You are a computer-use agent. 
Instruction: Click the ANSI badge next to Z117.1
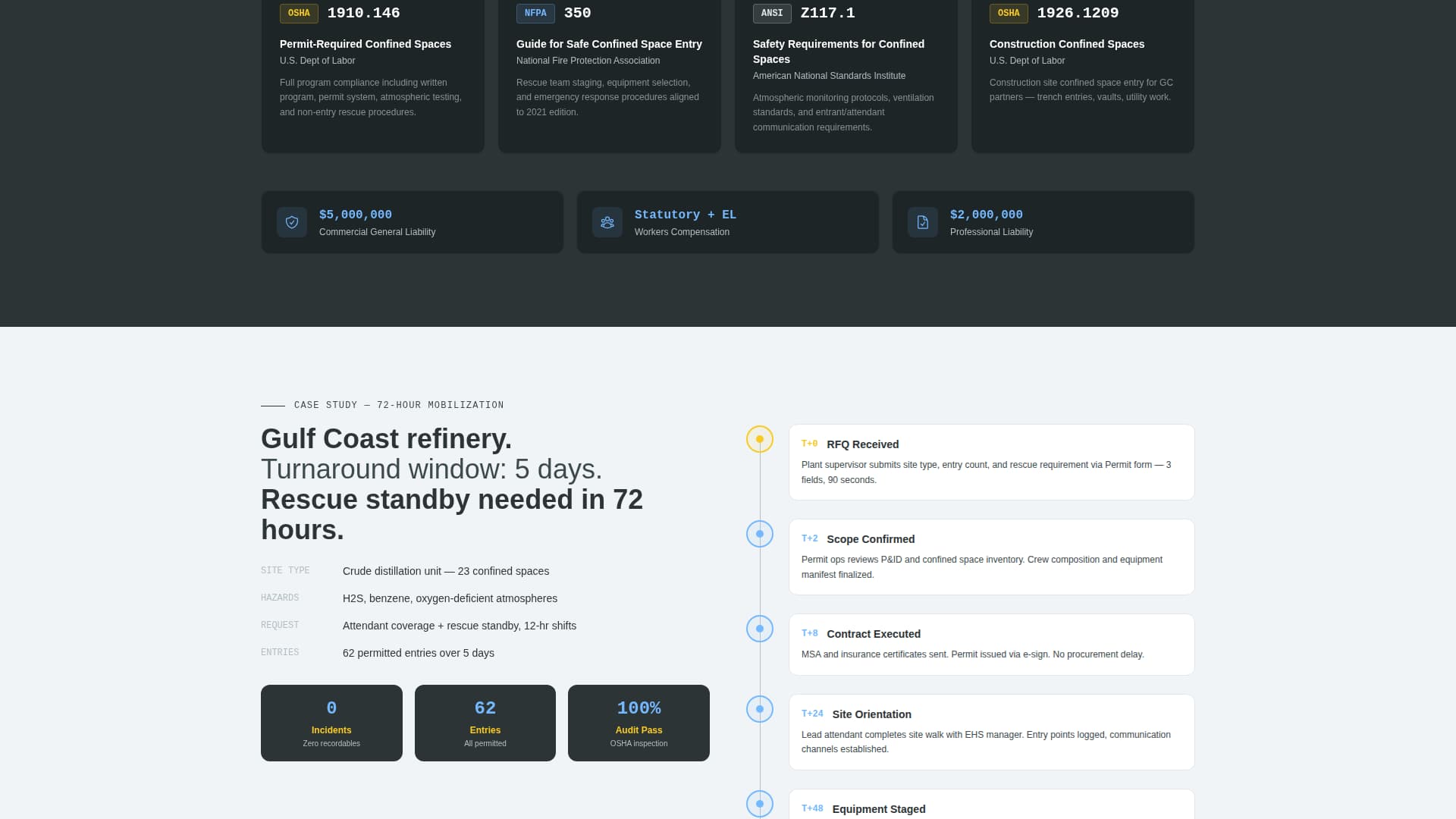(772, 13)
